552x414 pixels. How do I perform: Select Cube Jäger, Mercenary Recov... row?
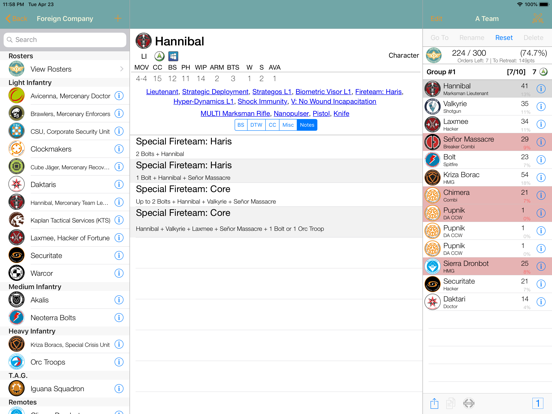pyautogui.click(x=65, y=167)
